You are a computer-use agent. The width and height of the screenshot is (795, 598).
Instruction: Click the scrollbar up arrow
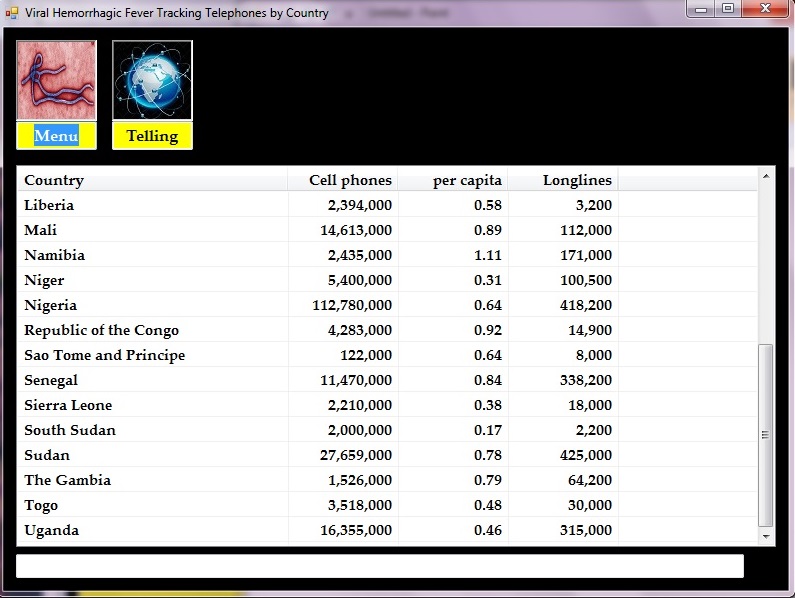click(x=766, y=176)
